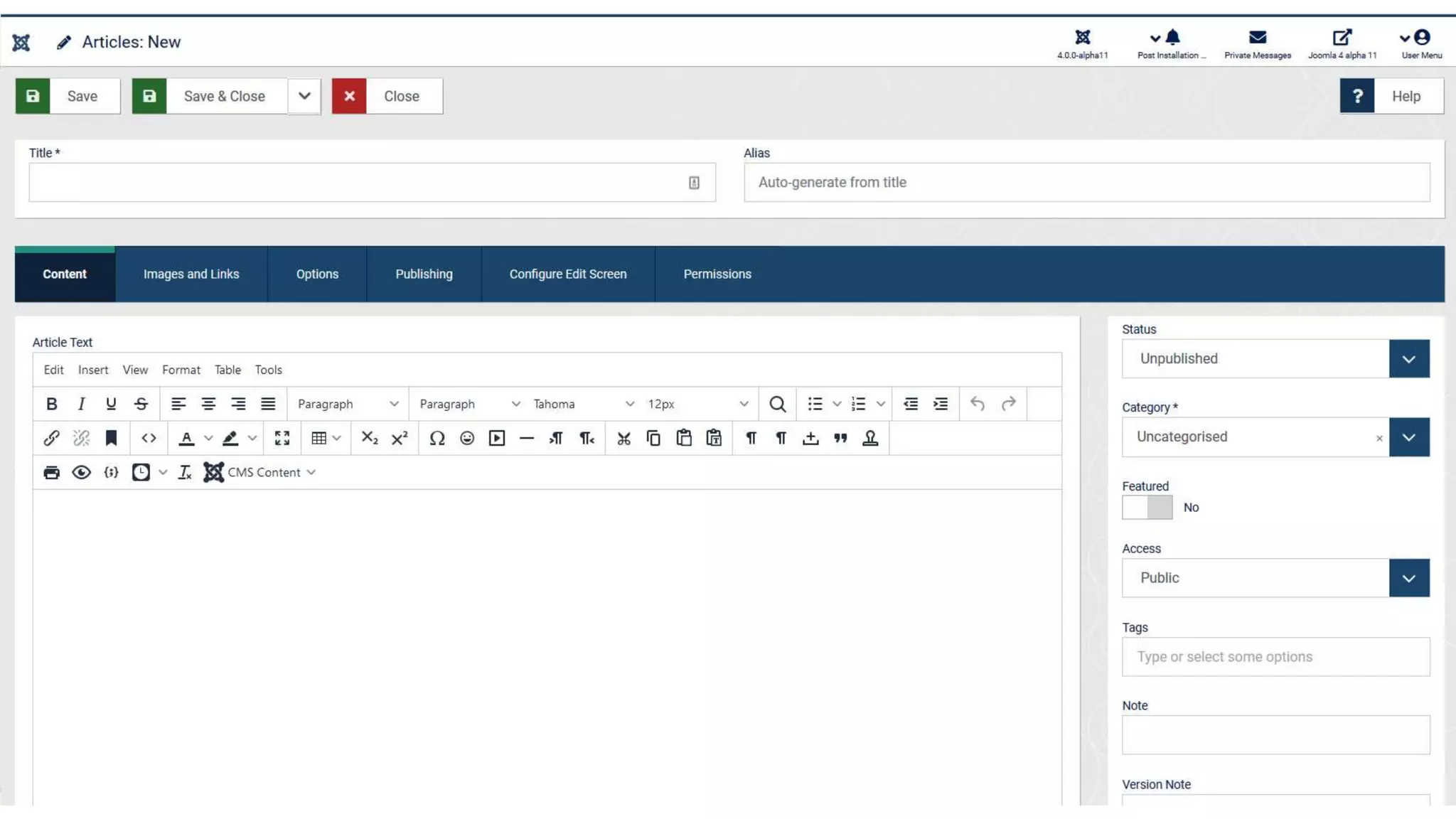Toggle Strikethrough formatting

point(141,404)
